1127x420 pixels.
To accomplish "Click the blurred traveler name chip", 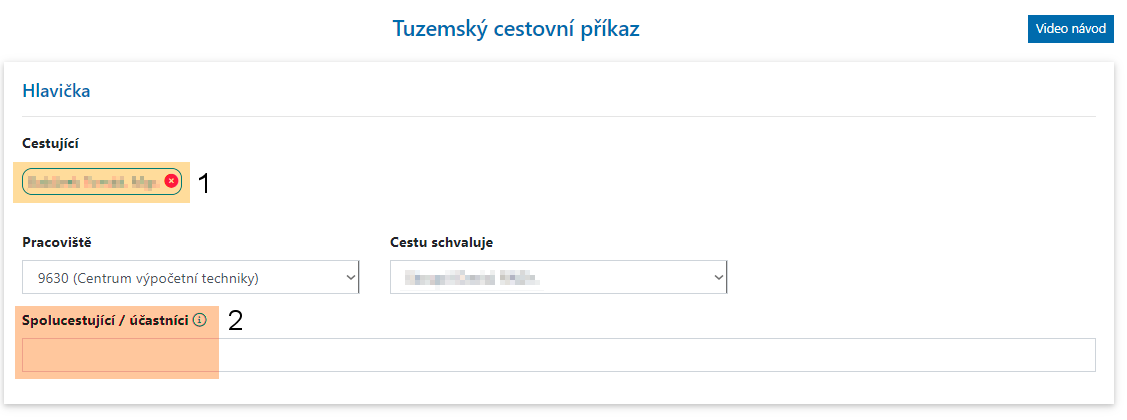I will pos(92,181).
